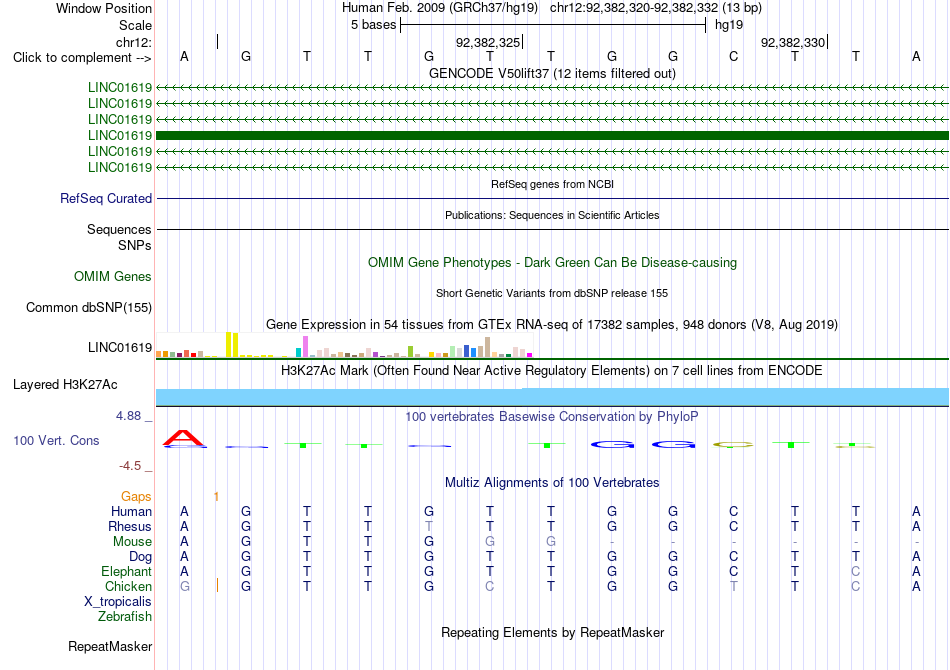Open H3K27Ac Mark track title

click(552, 370)
